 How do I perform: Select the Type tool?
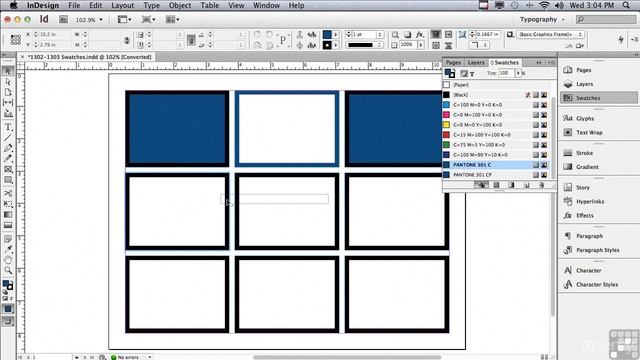coord(8,127)
